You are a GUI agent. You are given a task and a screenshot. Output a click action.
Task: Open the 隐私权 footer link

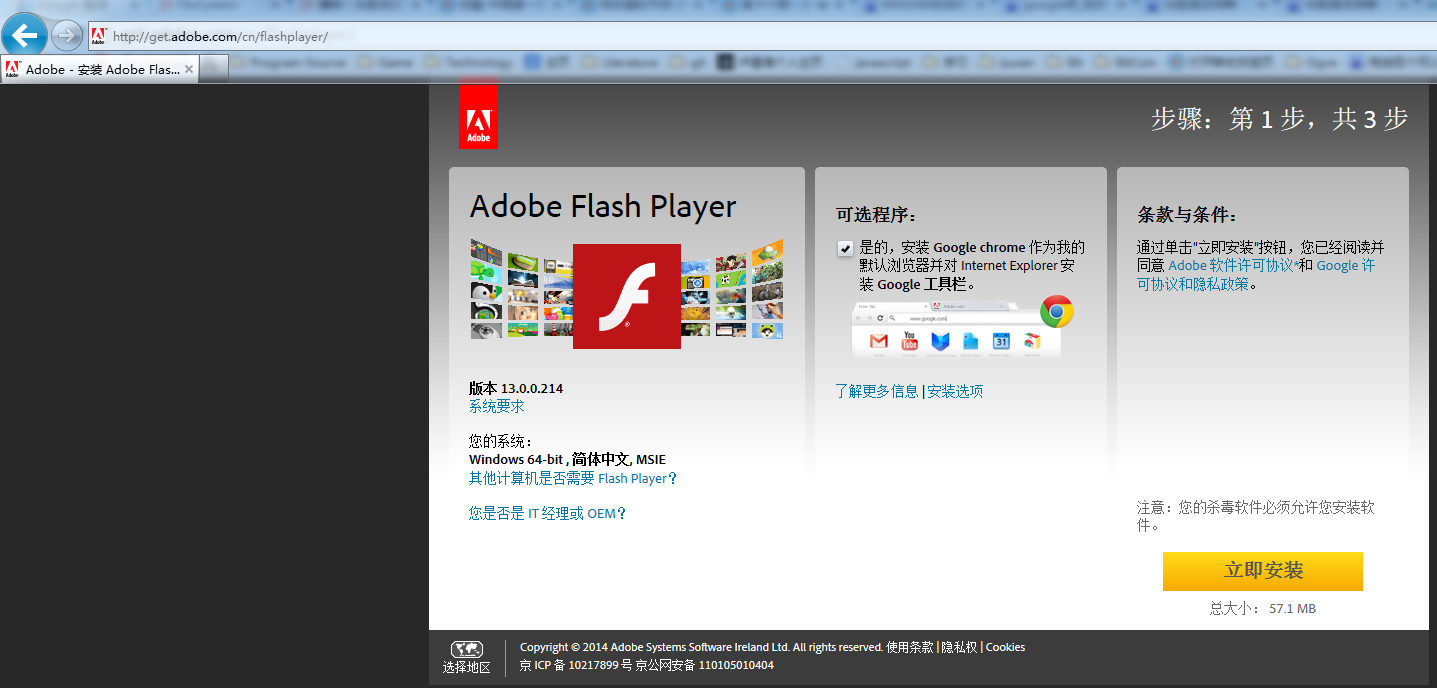click(959, 647)
